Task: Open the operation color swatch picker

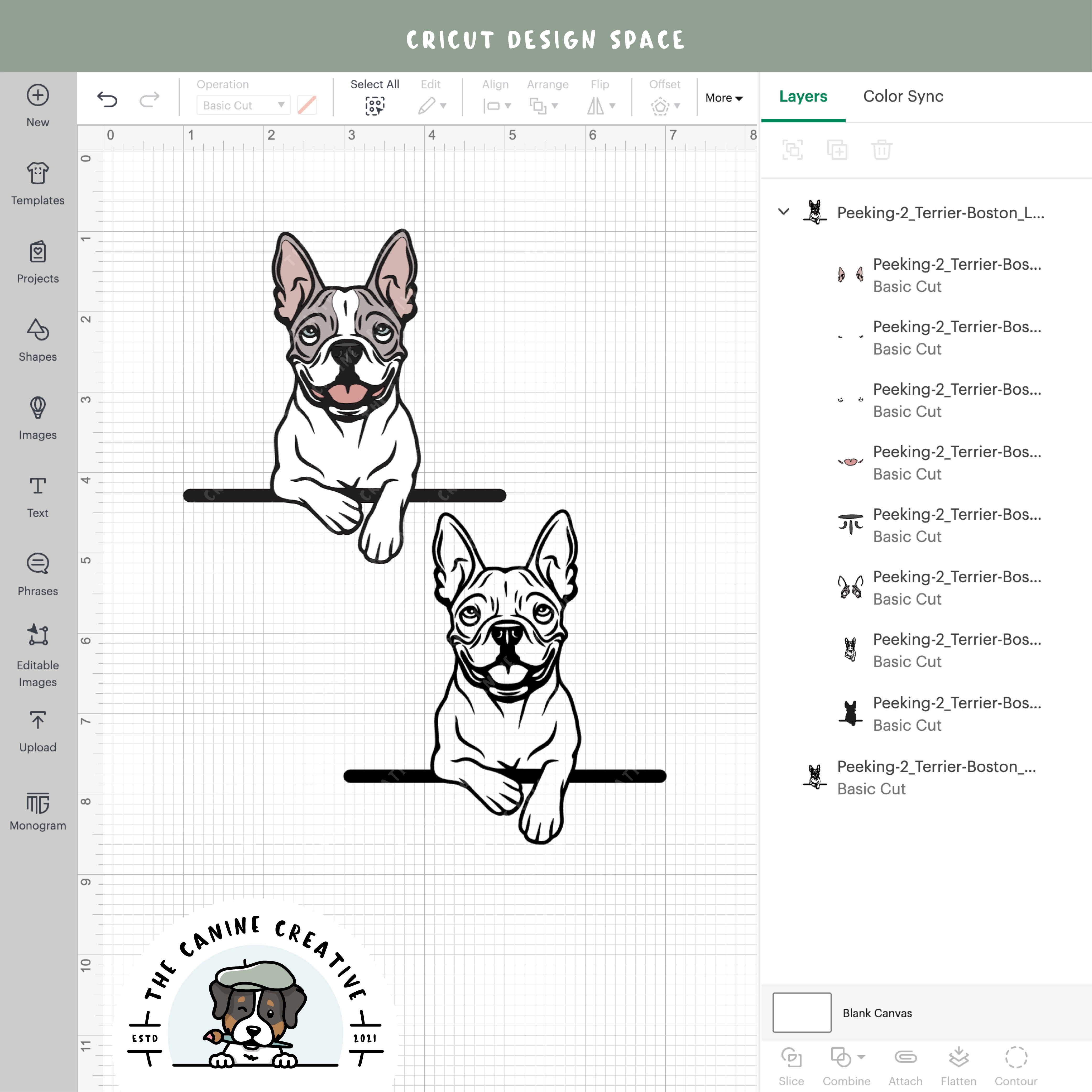Action: 306,105
